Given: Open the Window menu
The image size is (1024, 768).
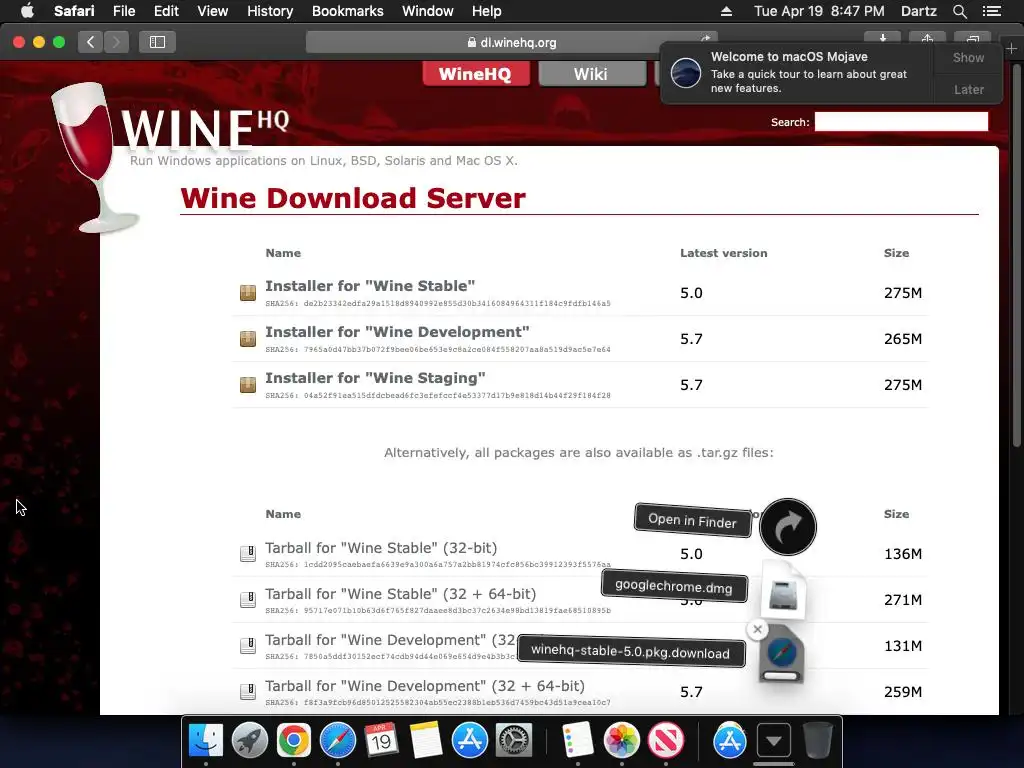Looking at the screenshot, I should point(428,11).
